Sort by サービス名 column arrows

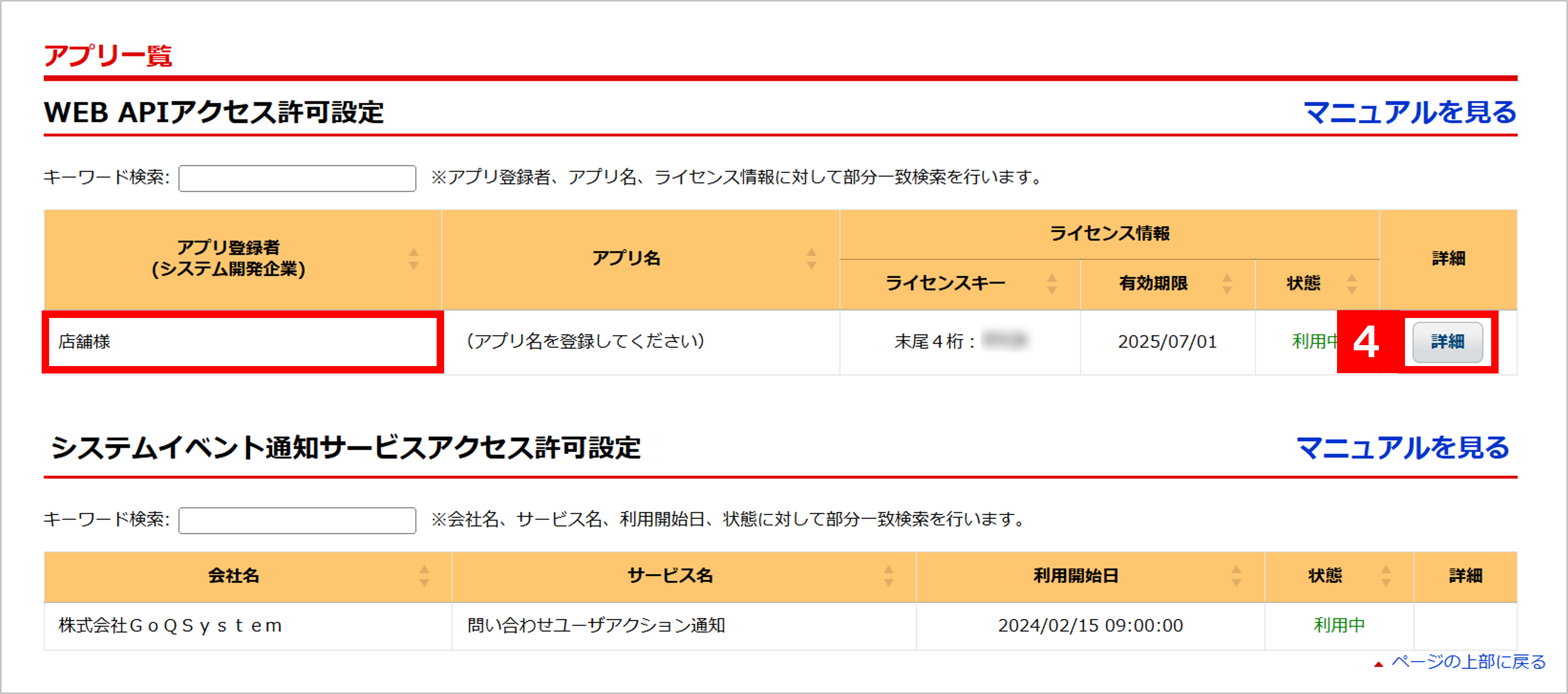[888, 576]
